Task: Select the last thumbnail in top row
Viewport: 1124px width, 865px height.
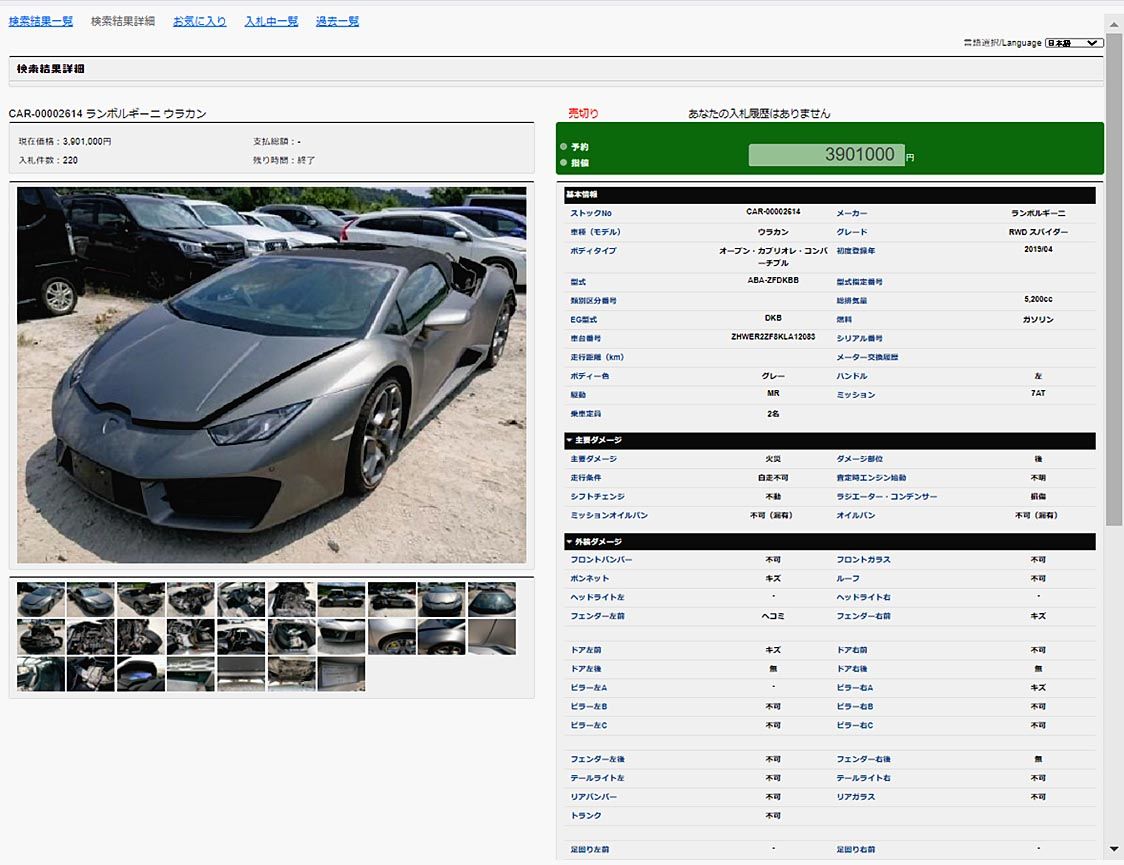Action: tap(492, 599)
